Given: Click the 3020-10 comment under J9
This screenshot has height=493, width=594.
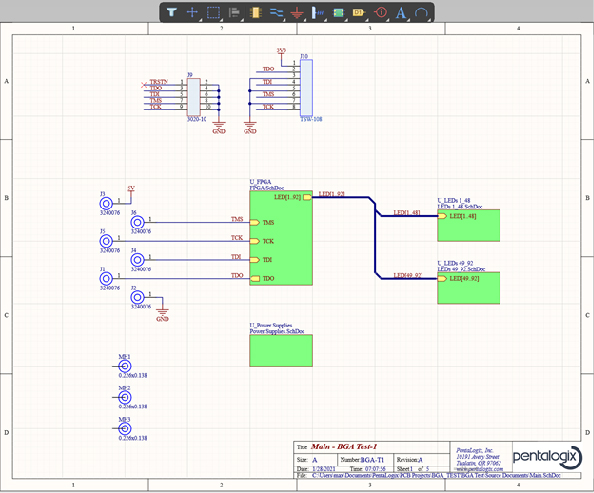Looking at the screenshot, I should pos(197,119).
